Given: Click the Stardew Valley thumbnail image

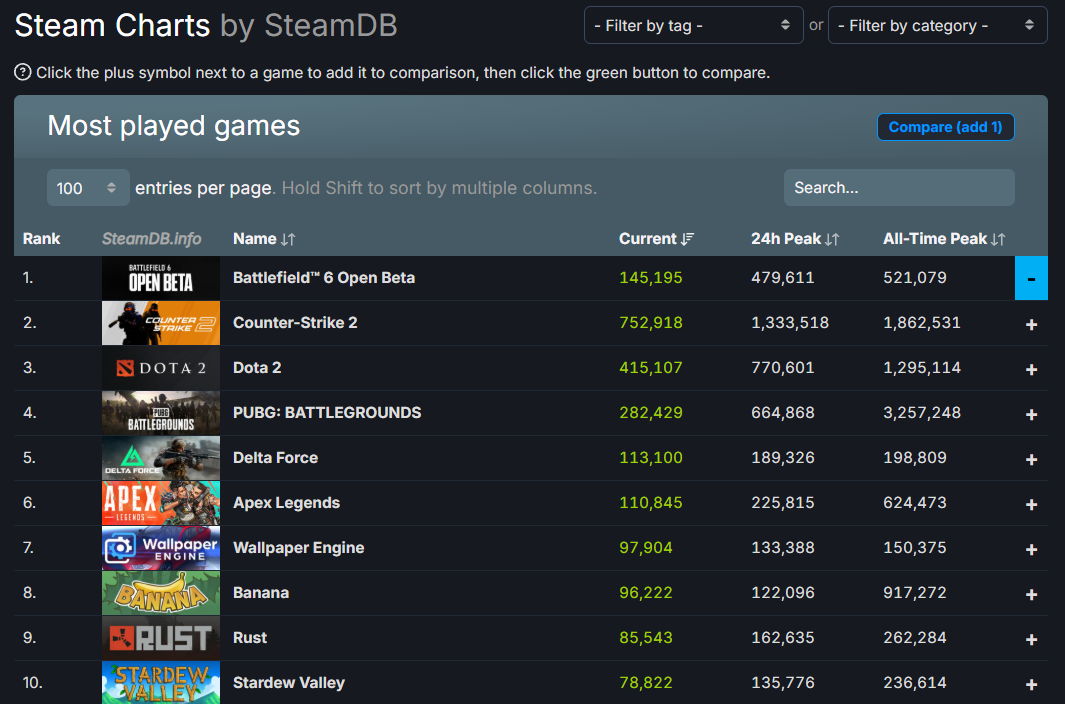Looking at the screenshot, I should [x=160, y=683].
